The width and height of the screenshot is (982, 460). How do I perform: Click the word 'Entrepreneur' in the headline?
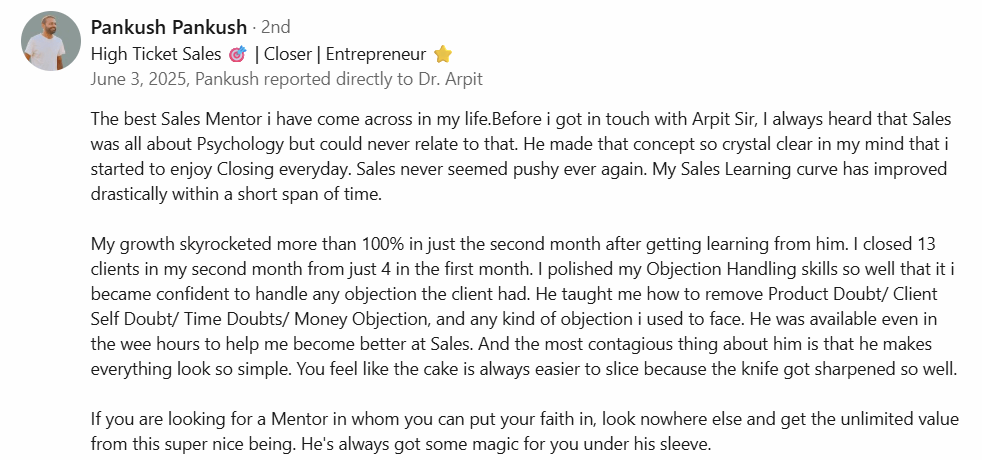[x=376, y=54]
